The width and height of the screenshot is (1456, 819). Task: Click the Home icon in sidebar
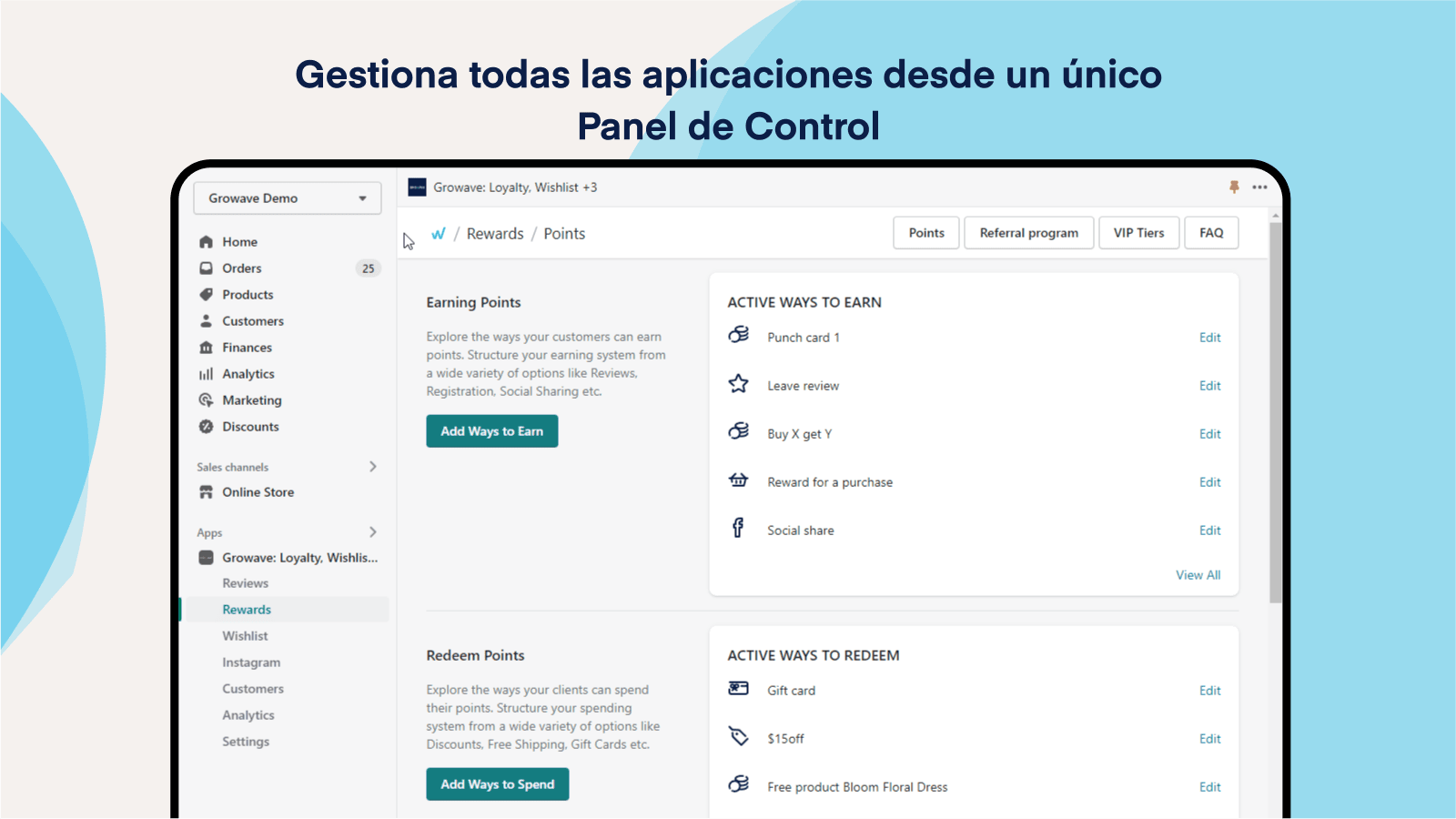pyautogui.click(x=206, y=242)
